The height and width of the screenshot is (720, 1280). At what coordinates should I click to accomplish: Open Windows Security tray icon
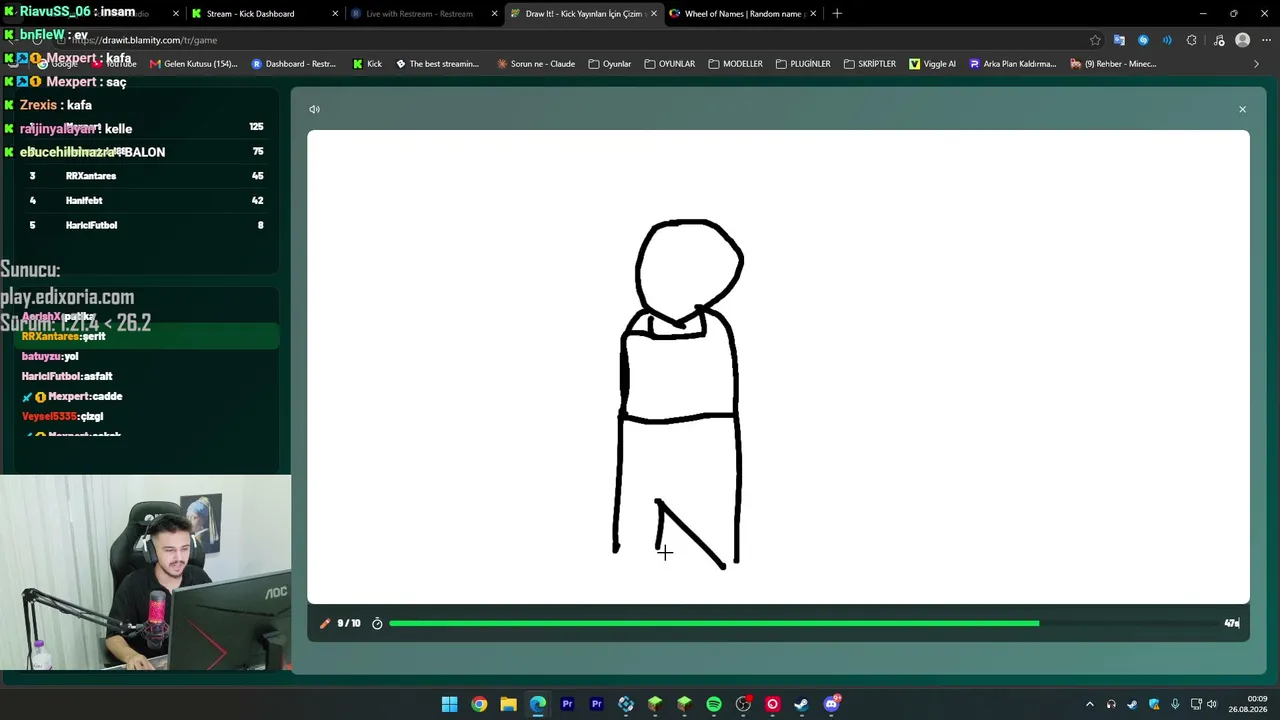tap(1154, 704)
